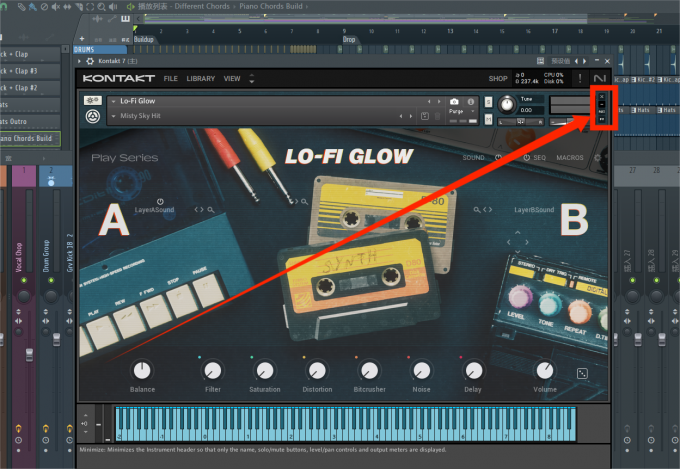Open Lo-Fi Glow settings gear beside MACROS
Viewport: 680px width, 469px height.
point(598,157)
